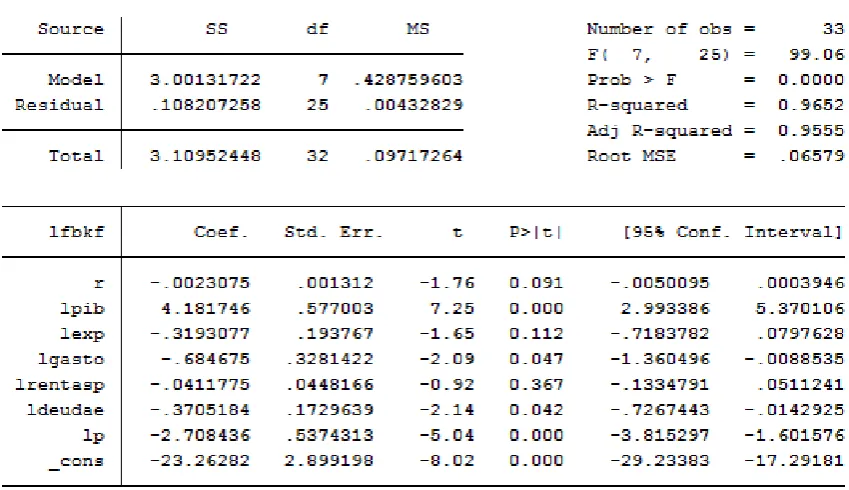Select the lfbkf dependent variable header
The height and width of the screenshot is (490, 849).
pyautogui.click(x=76, y=232)
